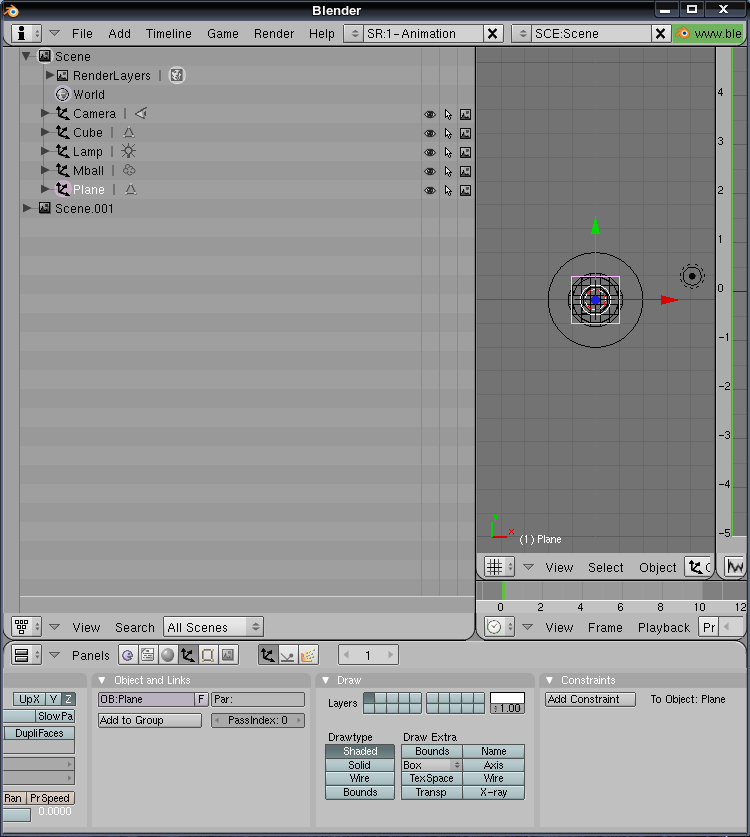Toggle renderability for Plane row
Screen dimensions: 750x837
click(465, 191)
